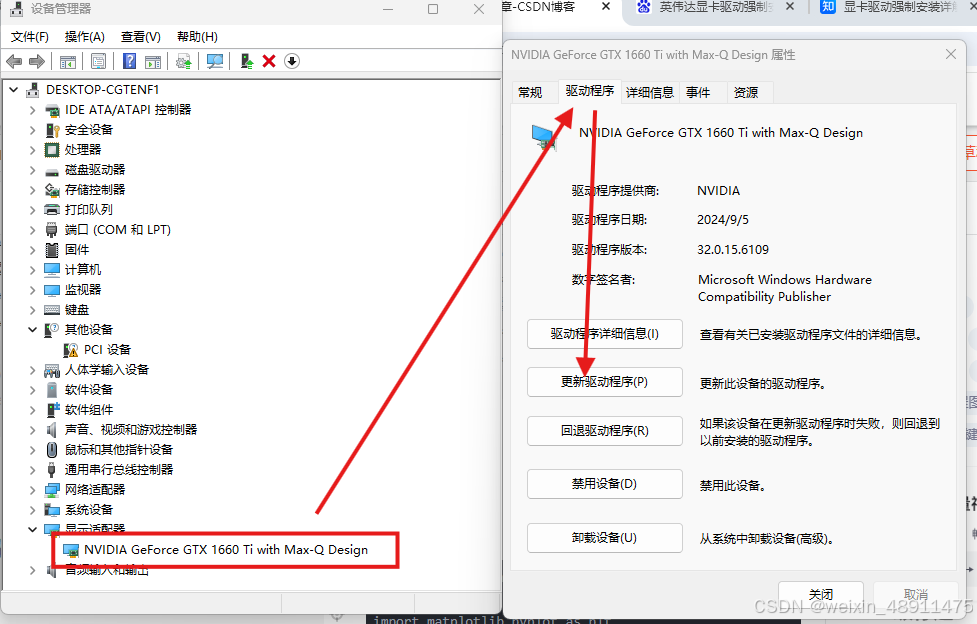Select the PCI 设备 tree item
Image resolution: width=977 pixels, height=624 pixels.
point(98,350)
